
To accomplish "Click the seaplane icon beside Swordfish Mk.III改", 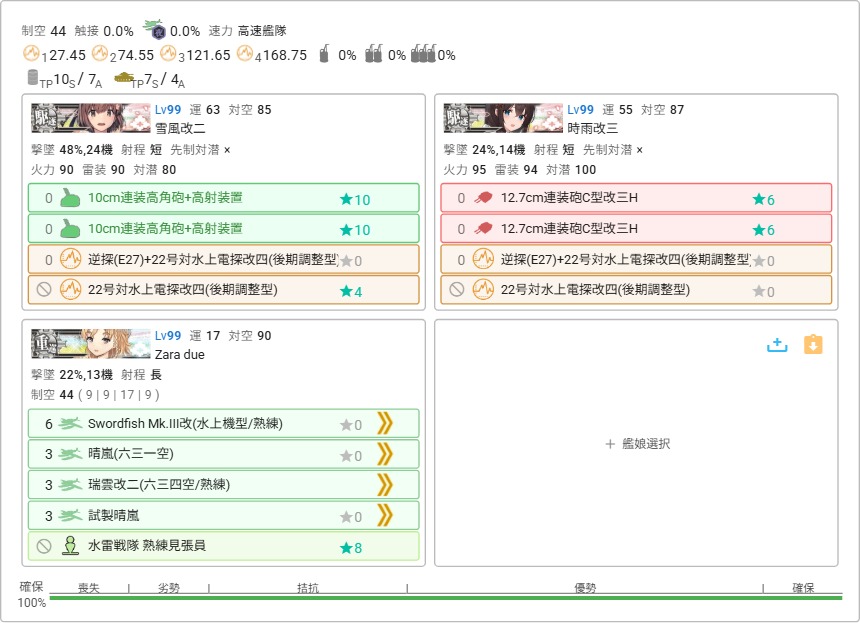I will (70, 424).
